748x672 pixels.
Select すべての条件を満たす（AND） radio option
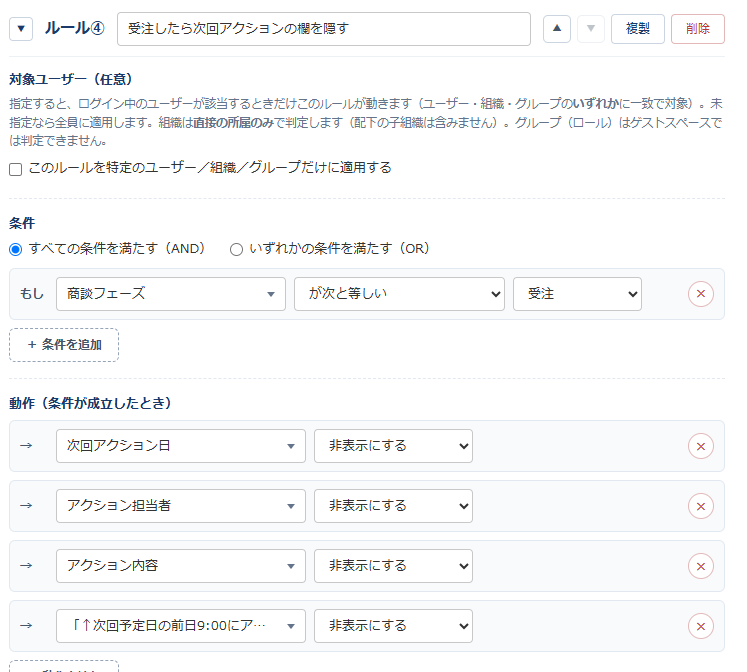point(16,249)
